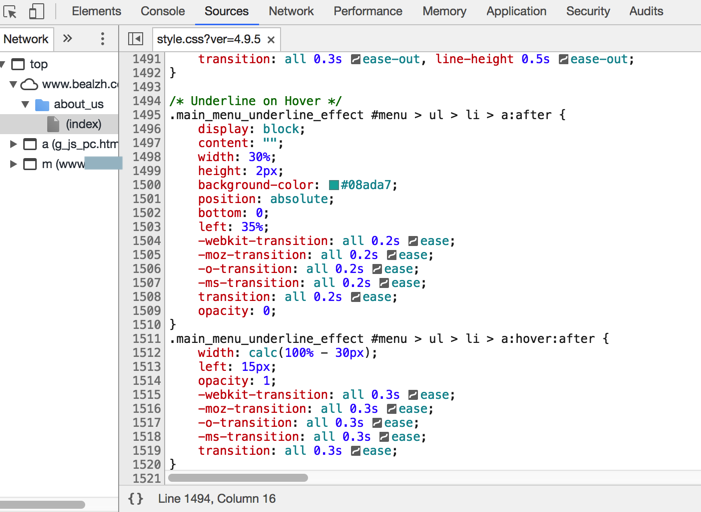Activate the inspect element picker icon
The width and height of the screenshot is (701, 512).
click(x=11, y=12)
